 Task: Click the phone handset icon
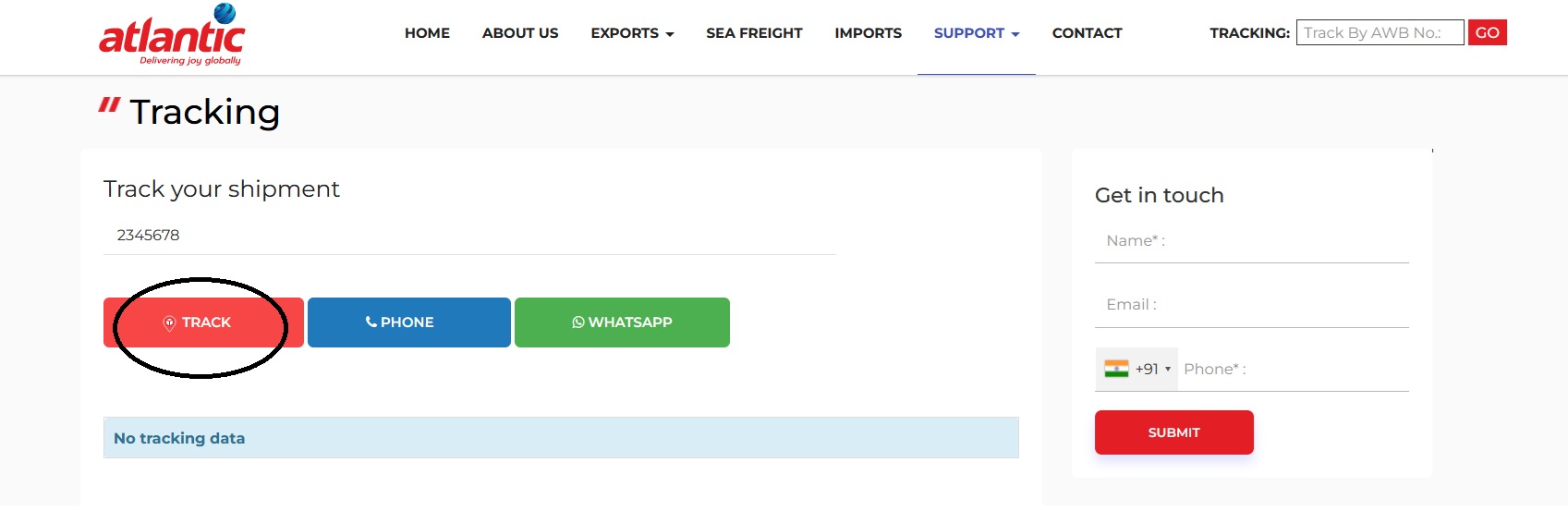click(x=371, y=322)
